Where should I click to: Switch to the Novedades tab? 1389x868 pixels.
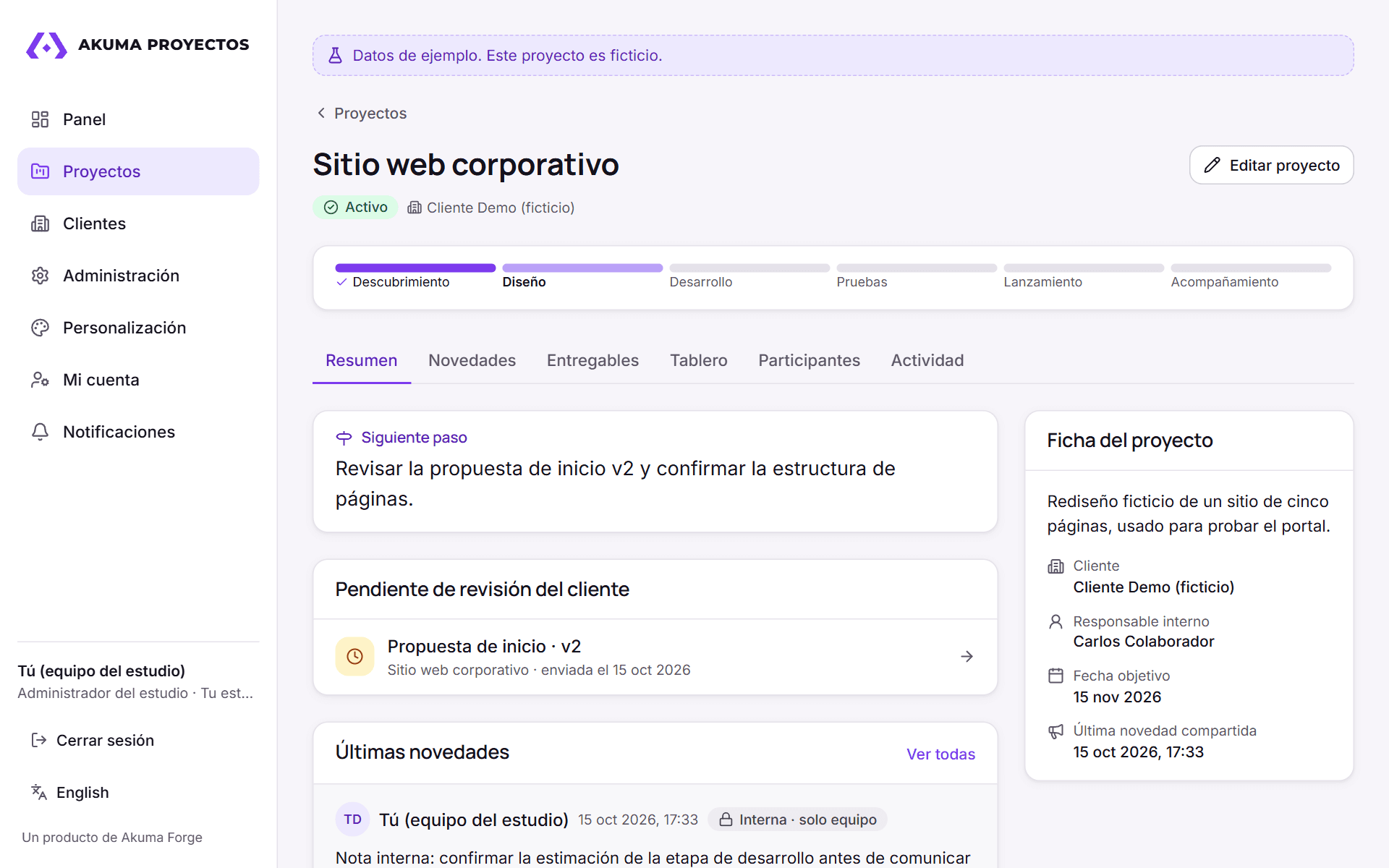(x=472, y=360)
